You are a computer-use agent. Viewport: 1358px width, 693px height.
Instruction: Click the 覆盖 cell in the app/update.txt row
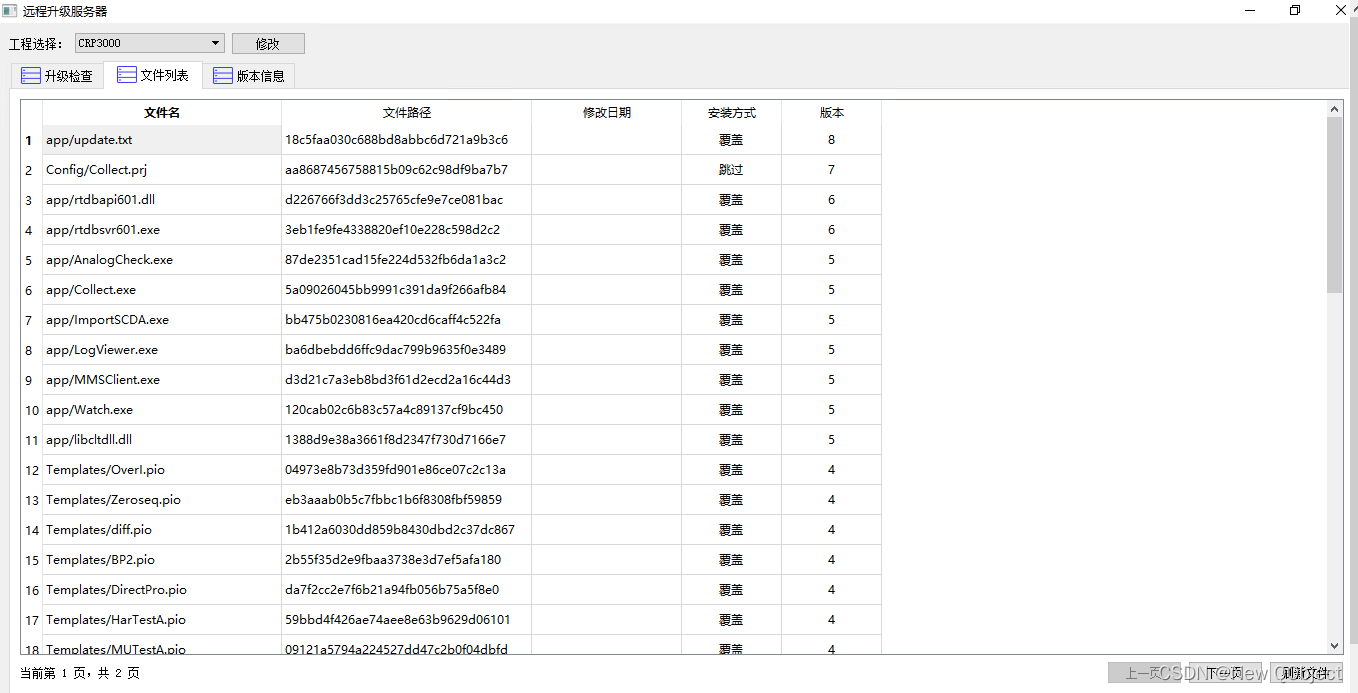pos(732,140)
